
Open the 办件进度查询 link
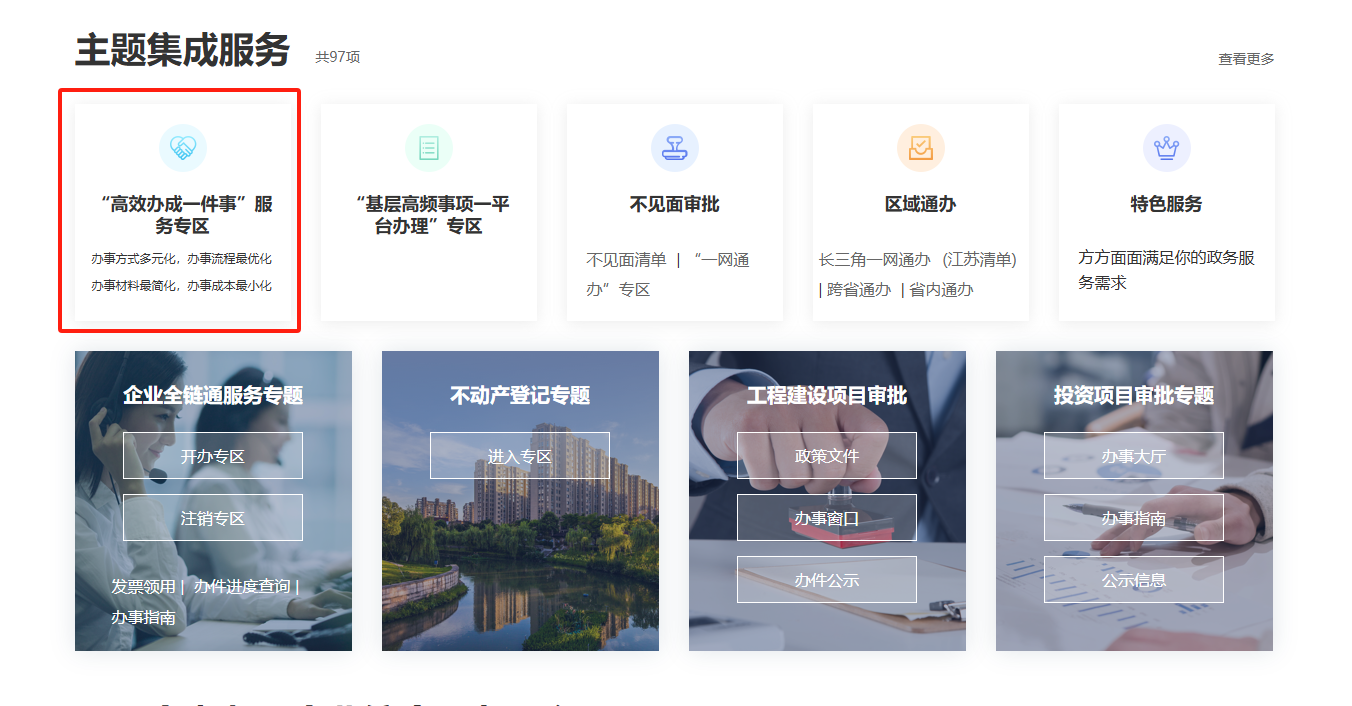(x=242, y=587)
